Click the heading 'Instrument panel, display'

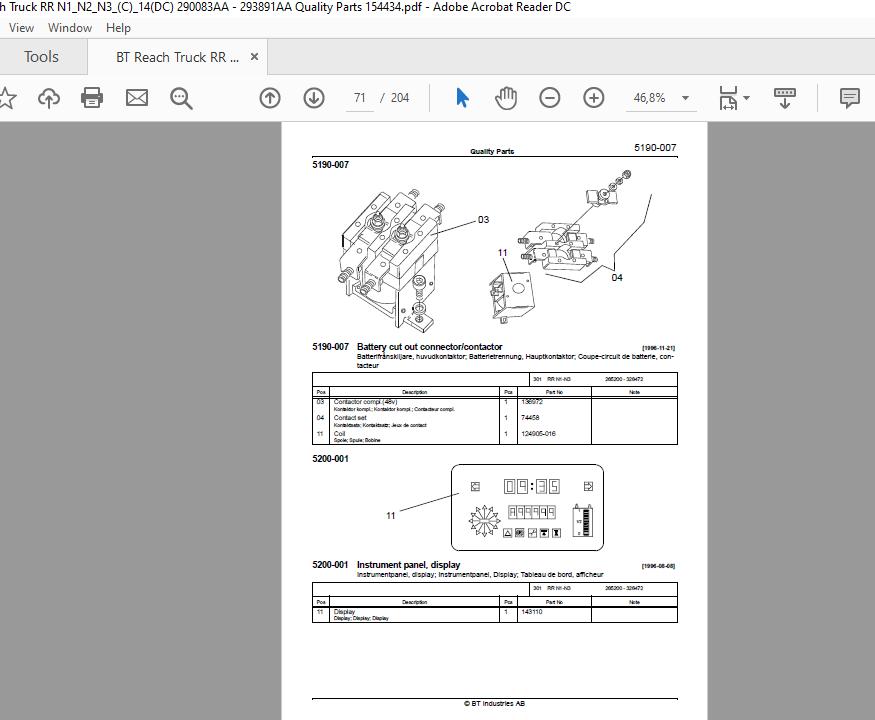click(x=408, y=565)
